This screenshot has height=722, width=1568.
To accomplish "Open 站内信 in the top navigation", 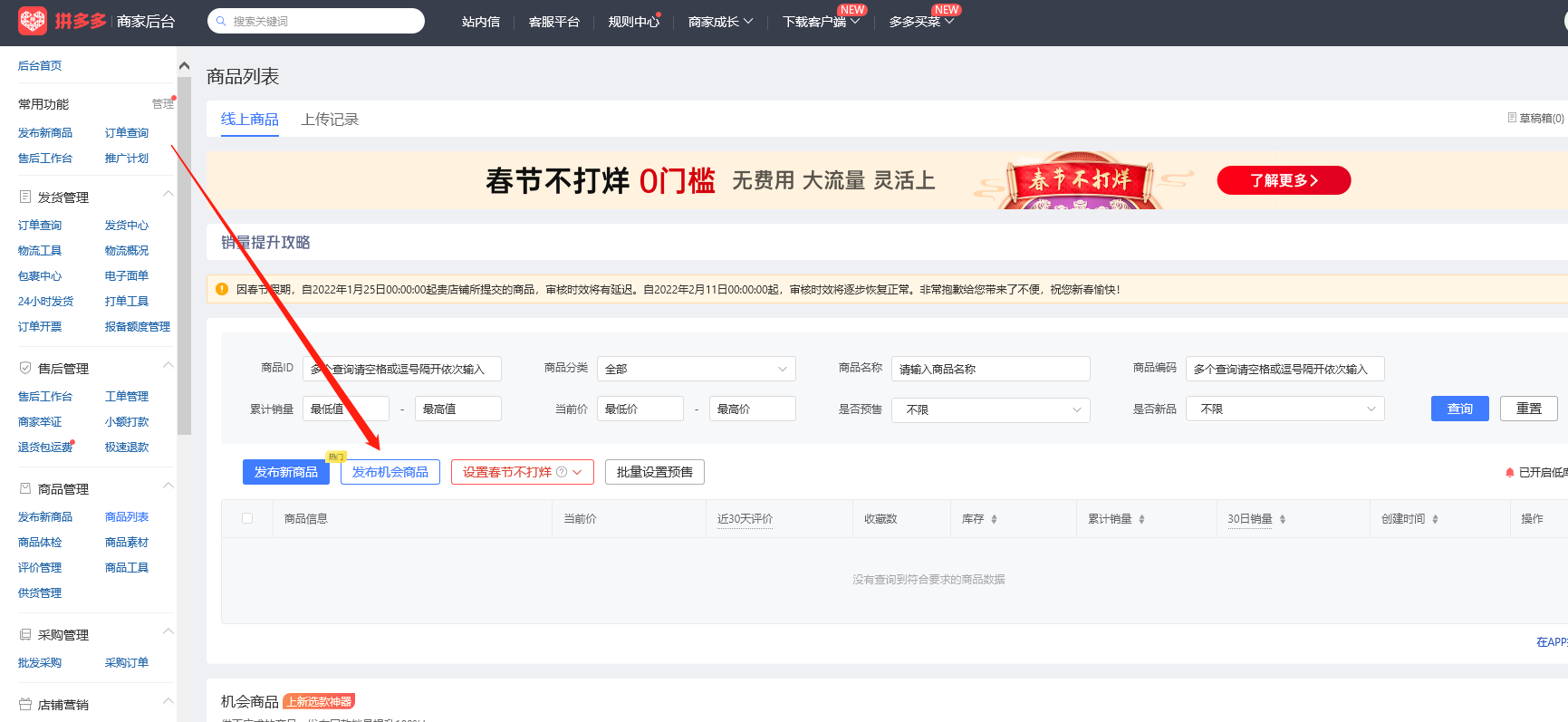I will click(481, 22).
